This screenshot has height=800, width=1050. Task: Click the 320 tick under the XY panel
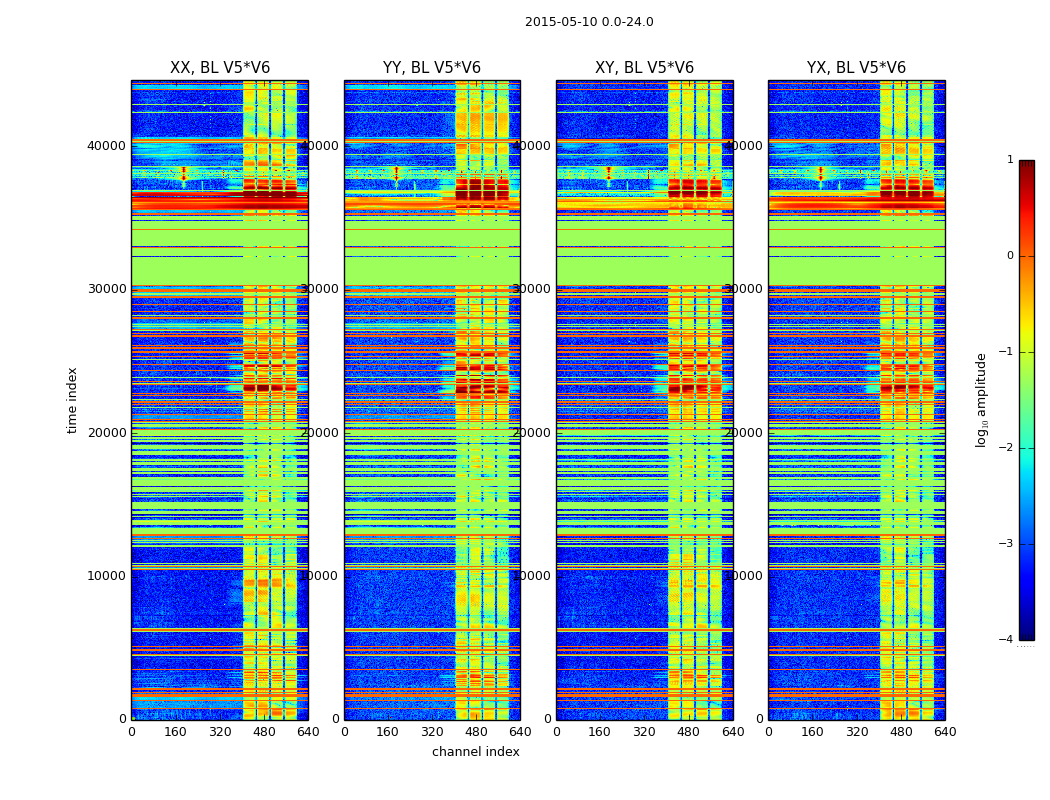(x=644, y=732)
